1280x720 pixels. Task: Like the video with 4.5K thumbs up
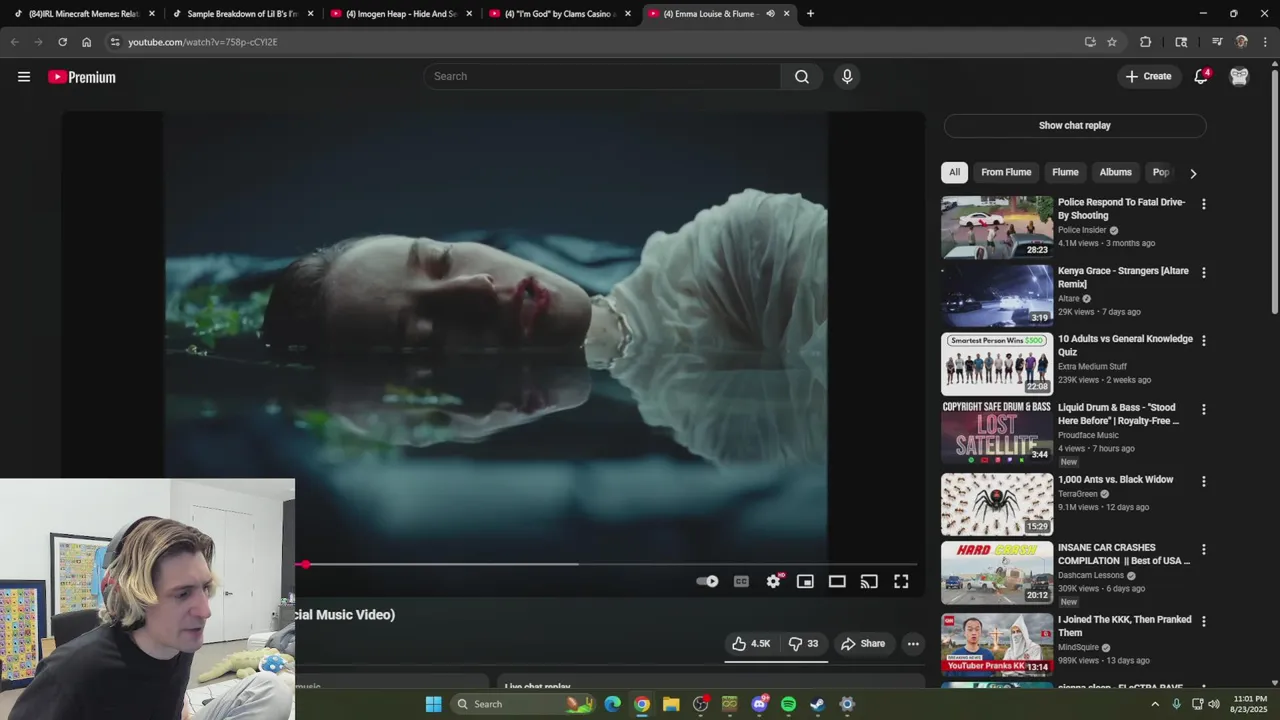pos(751,644)
